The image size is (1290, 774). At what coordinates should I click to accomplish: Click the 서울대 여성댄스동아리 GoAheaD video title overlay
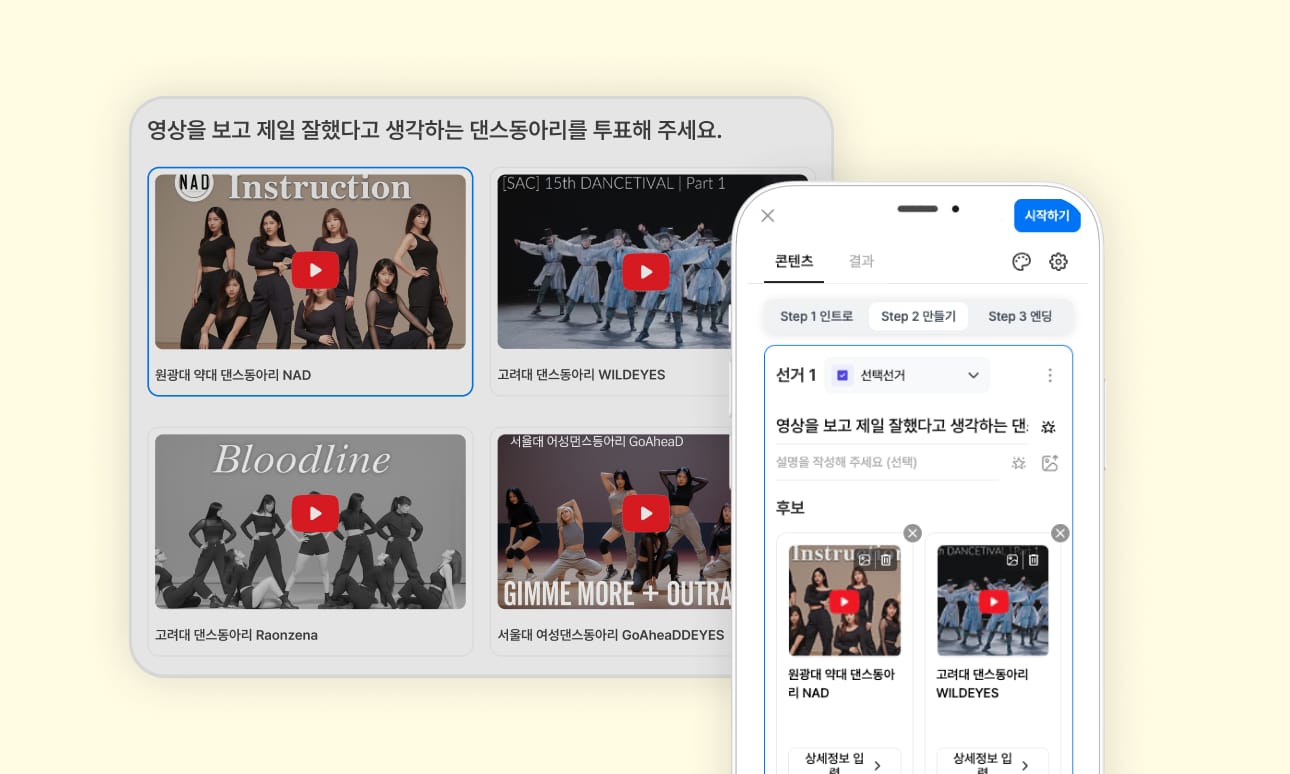pyautogui.click(x=596, y=441)
